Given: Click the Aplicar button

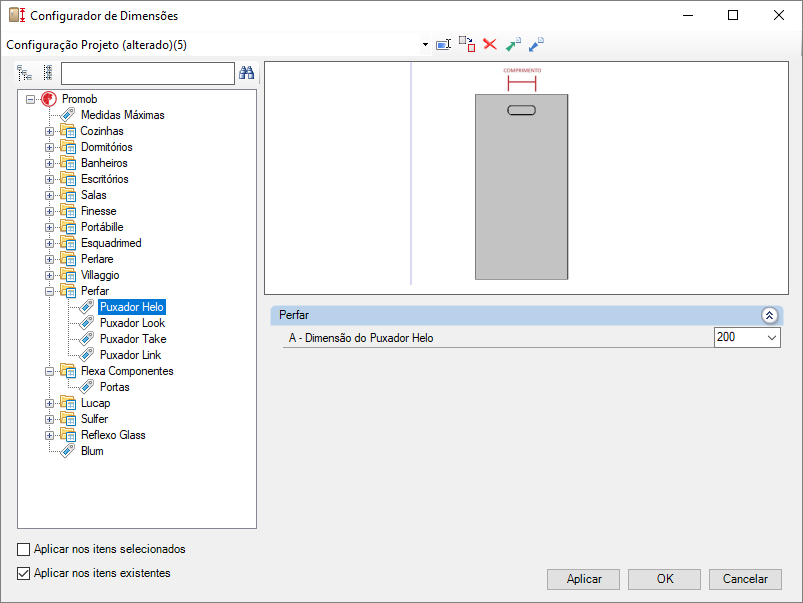Looking at the screenshot, I should tap(583, 579).
